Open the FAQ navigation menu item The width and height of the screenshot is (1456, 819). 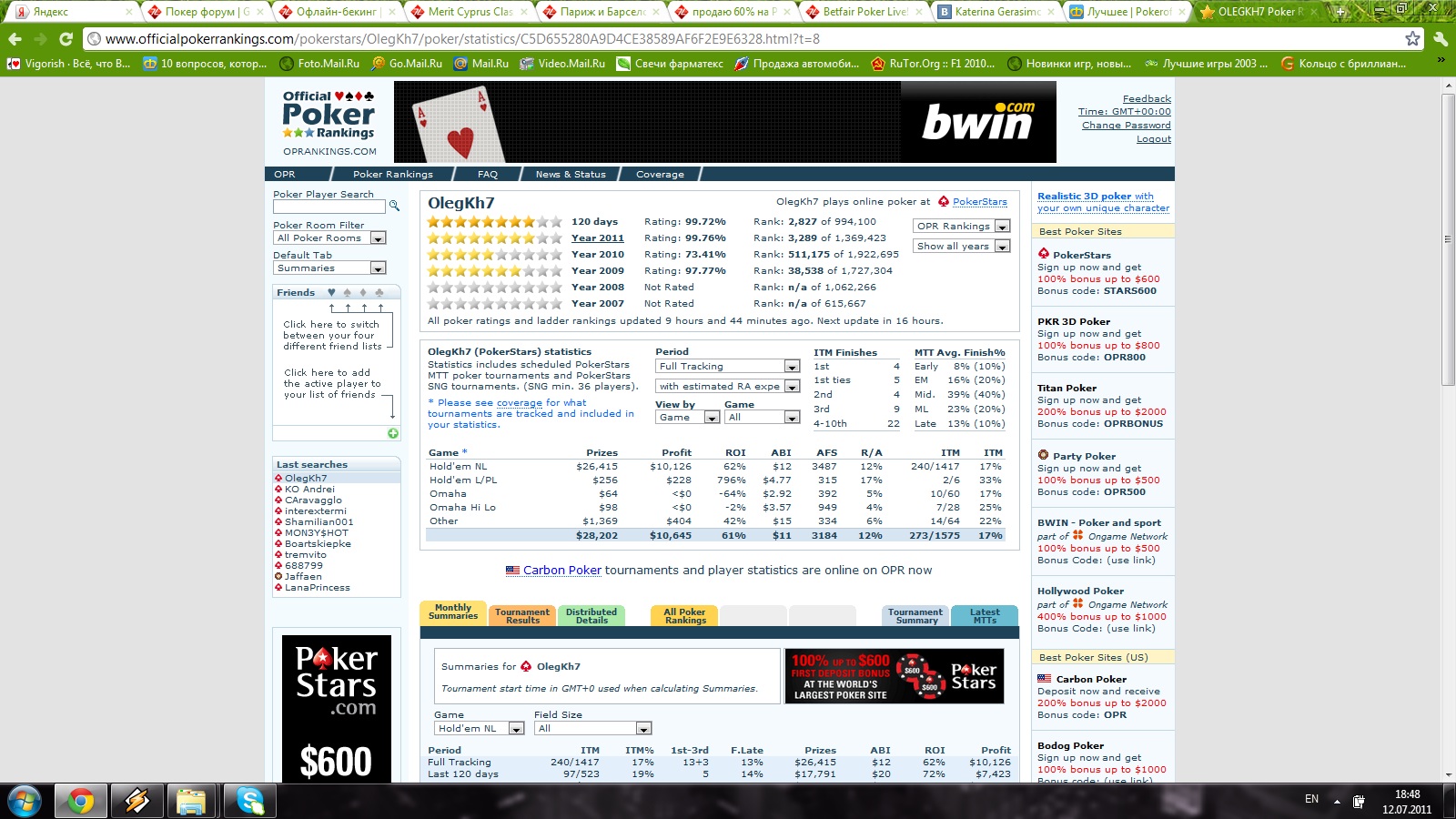click(x=488, y=175)
